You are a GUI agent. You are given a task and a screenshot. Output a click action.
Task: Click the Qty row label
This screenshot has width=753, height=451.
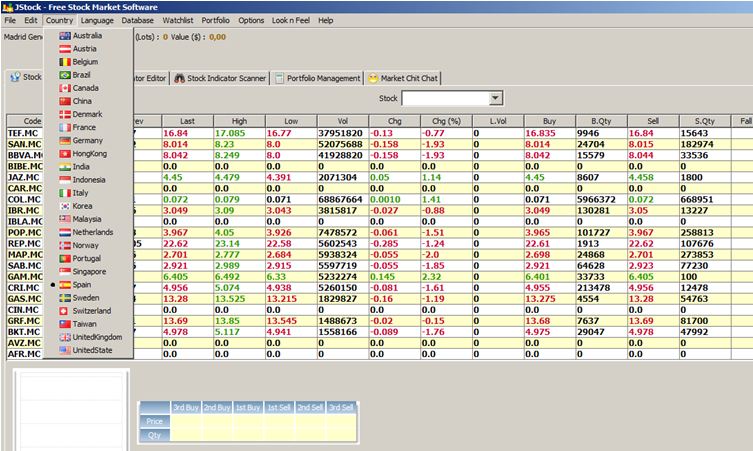[x=155, y=435]
